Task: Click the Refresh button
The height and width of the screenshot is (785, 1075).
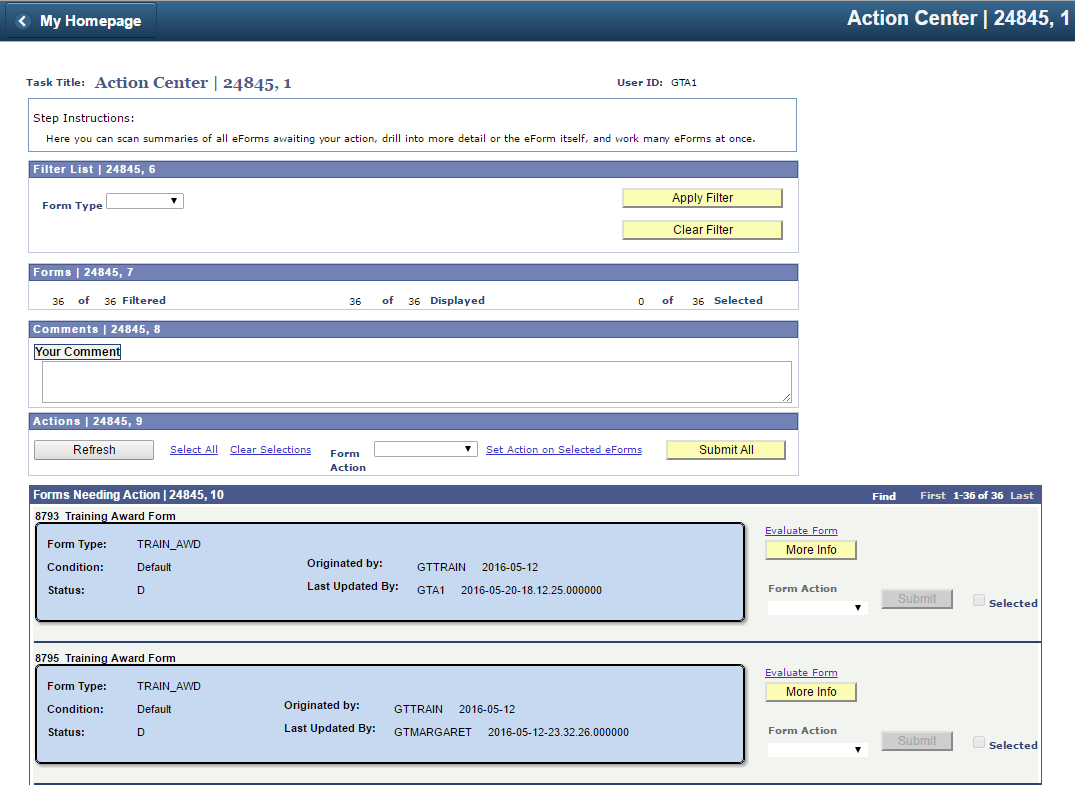Action: pyautogui.click(x=94, y=450)
